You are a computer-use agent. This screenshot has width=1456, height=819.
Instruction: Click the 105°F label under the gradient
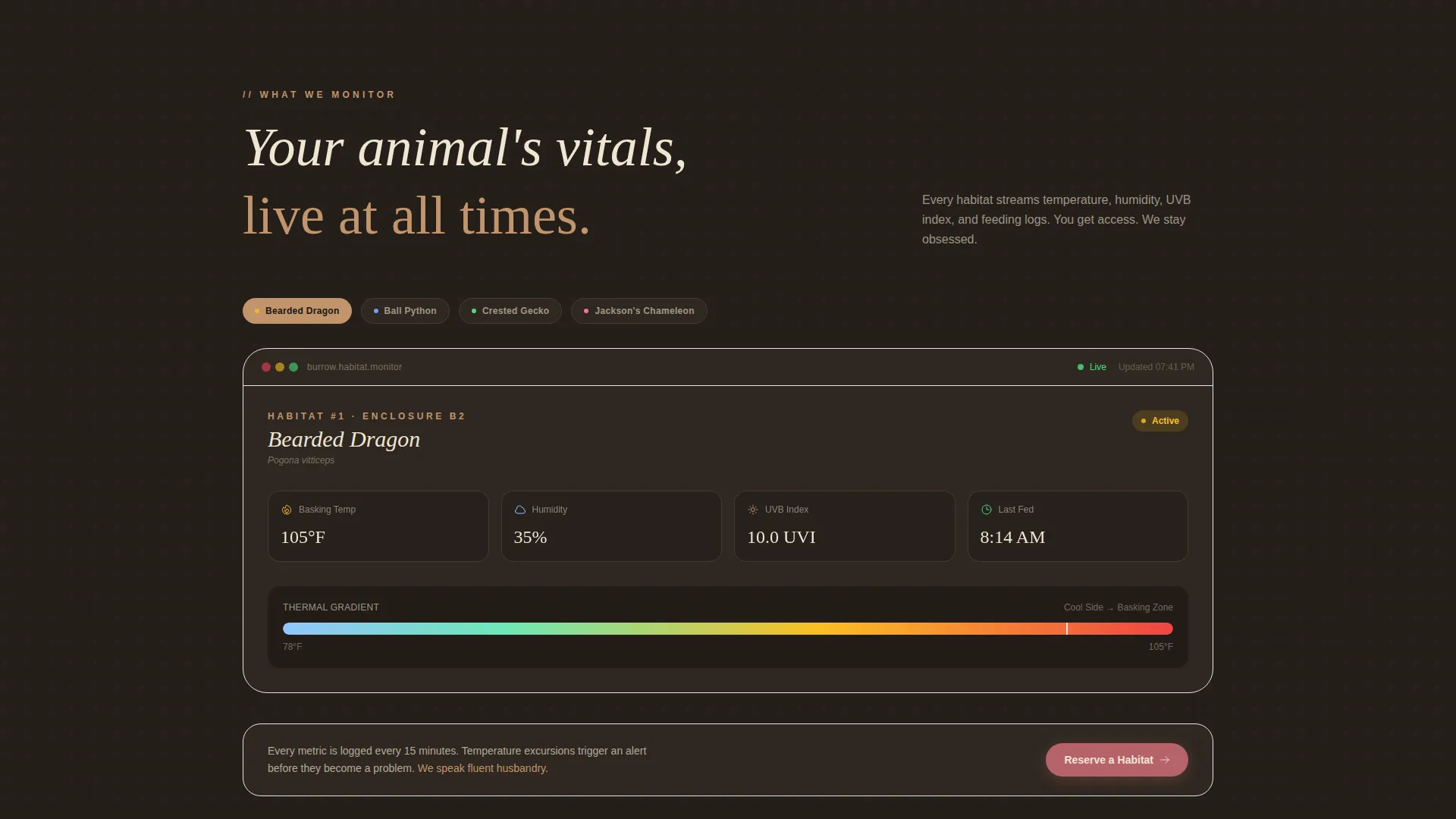(1160, 647)
